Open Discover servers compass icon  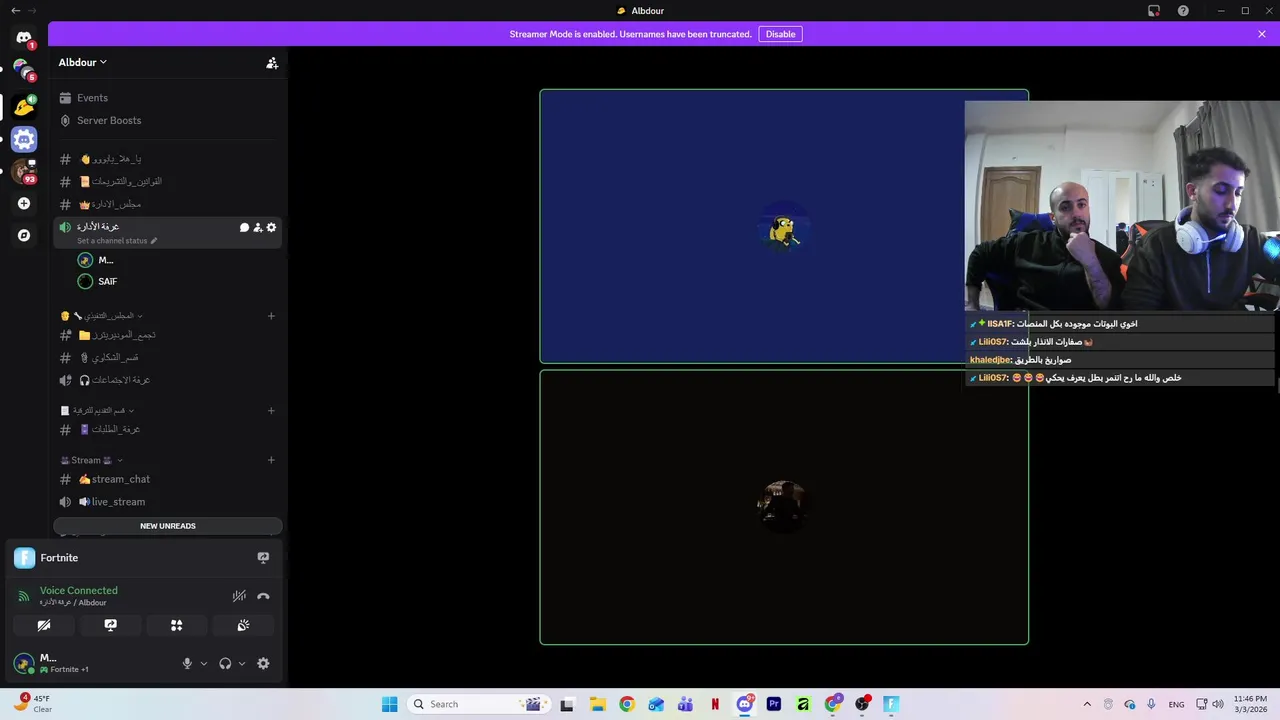[x=24, y=235]
